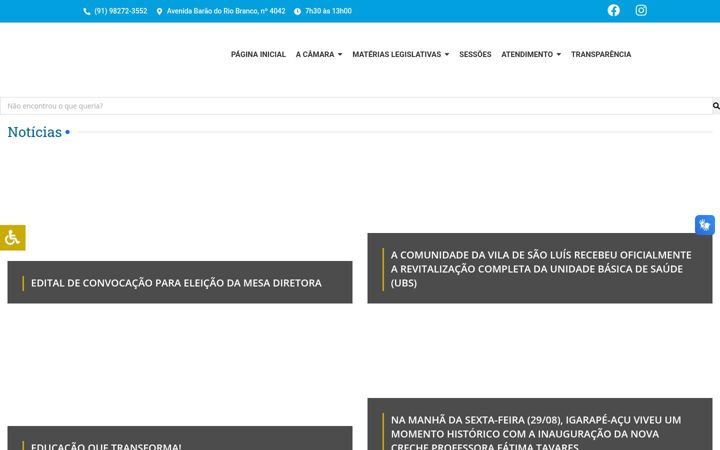Open the Instagram profile icon
Image resolution: width=720 pixels, height=450 pixels.
pyautogui.click(x=641, y=10)
